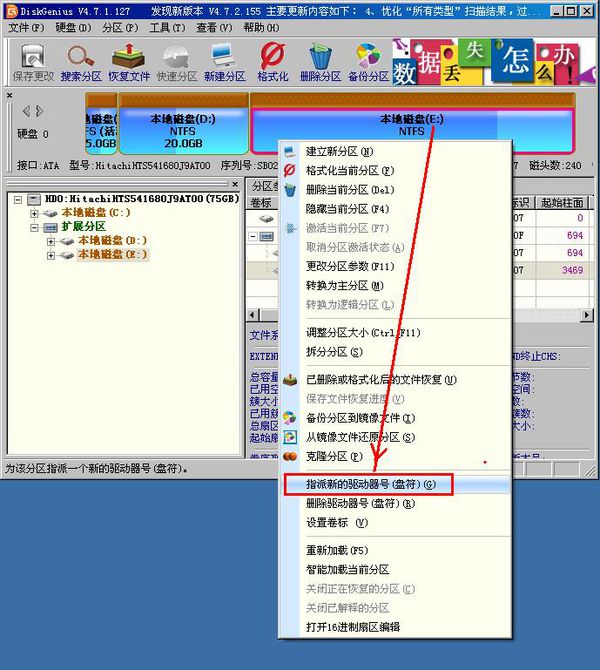Image resolution: width=600 pixels, height=670 pixels.
Task: Choose 已删除或格式化后的文件恢复(U)
Action: click(395, 380)
